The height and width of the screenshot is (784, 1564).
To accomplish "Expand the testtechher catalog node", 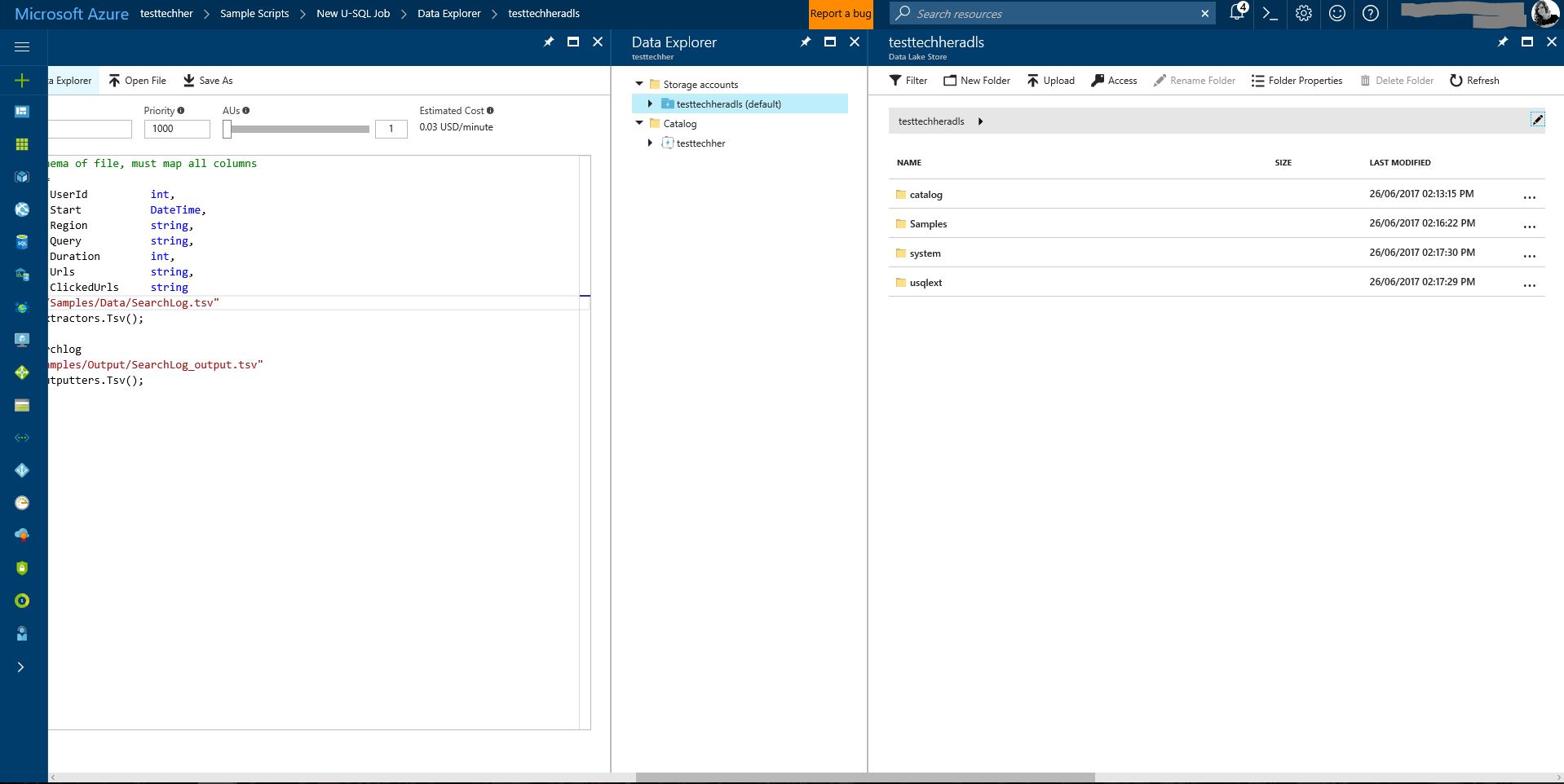I will pyautogui.click(x=650, y=143).
